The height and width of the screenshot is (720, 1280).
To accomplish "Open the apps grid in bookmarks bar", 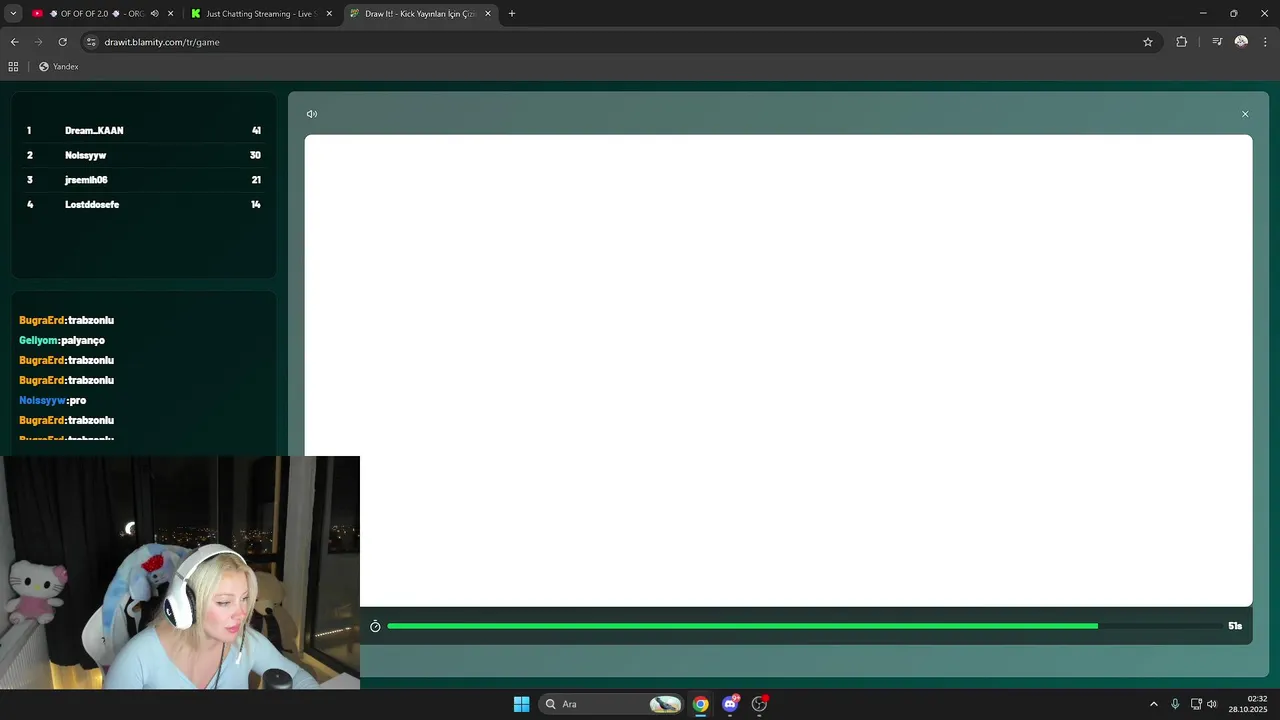I will coord(13,67).
